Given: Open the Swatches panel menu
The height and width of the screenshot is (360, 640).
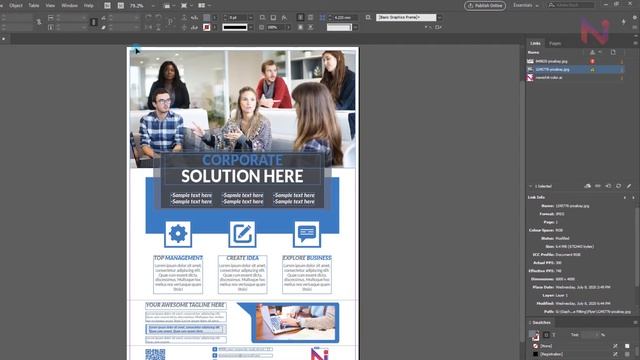Looking at the screenshot, I should [635, 322].
